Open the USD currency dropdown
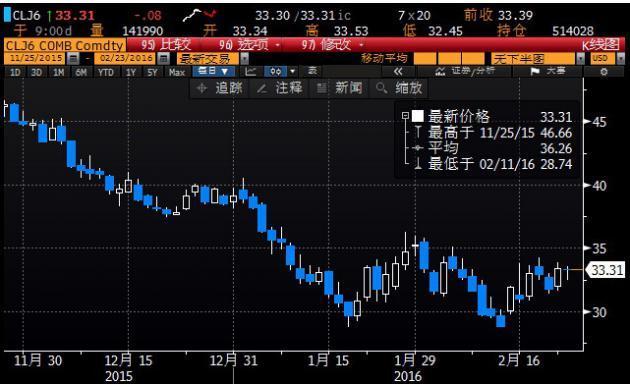The image size is (630, 388). [x=621, y=59]
